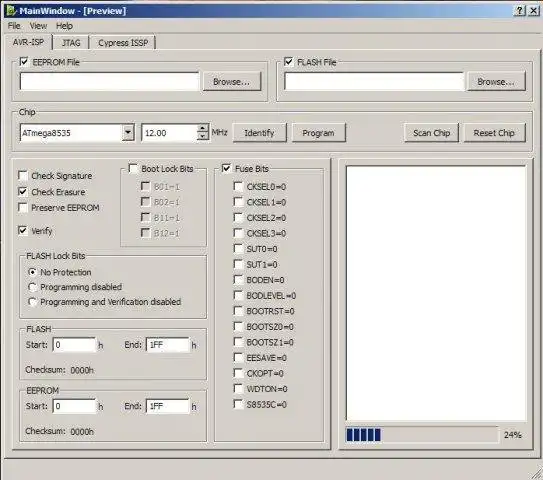Screen dimensions: 543x480
Task: Uncheck the EEPROM File checkbox
Action: tap(24, 62)
